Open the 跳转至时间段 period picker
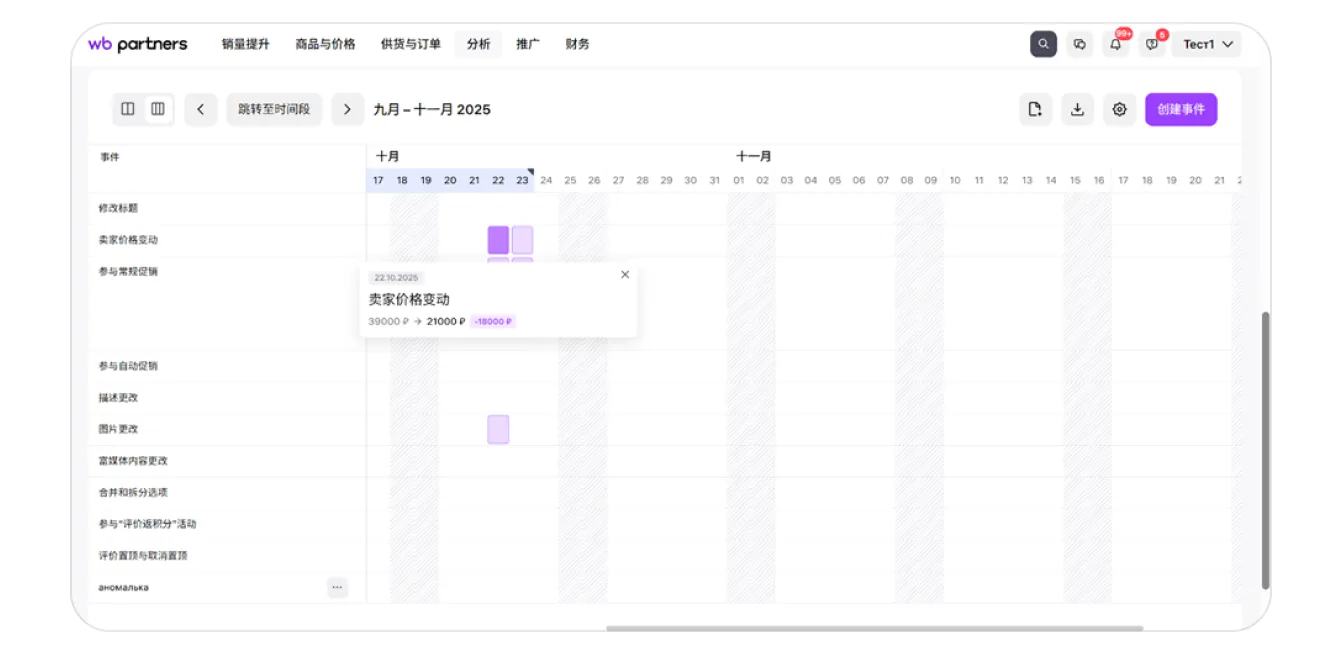The image size is (1344, 654). 274,110
